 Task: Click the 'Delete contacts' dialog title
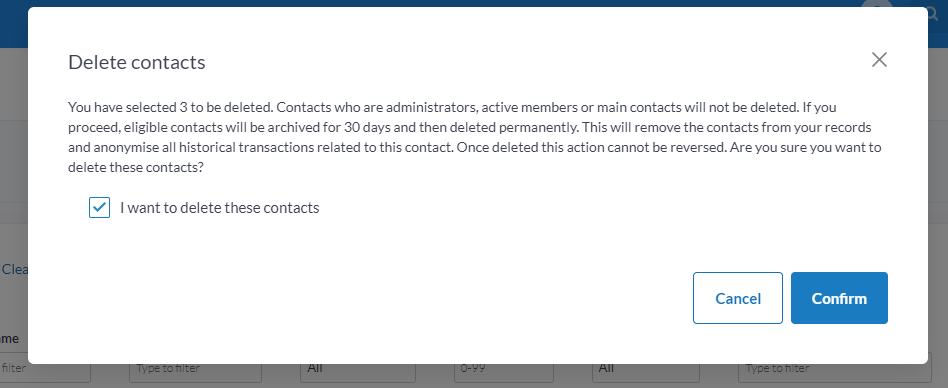point(137,62)
